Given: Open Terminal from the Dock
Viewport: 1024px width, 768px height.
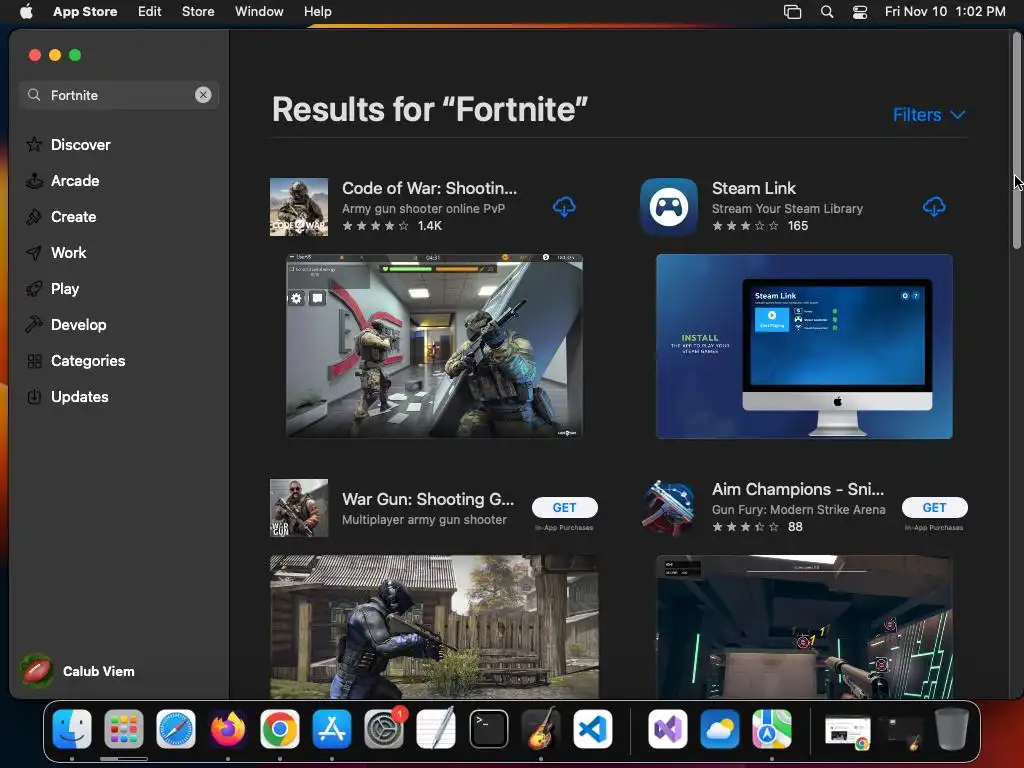Looking at the screenshot, I should pos(488,729).
